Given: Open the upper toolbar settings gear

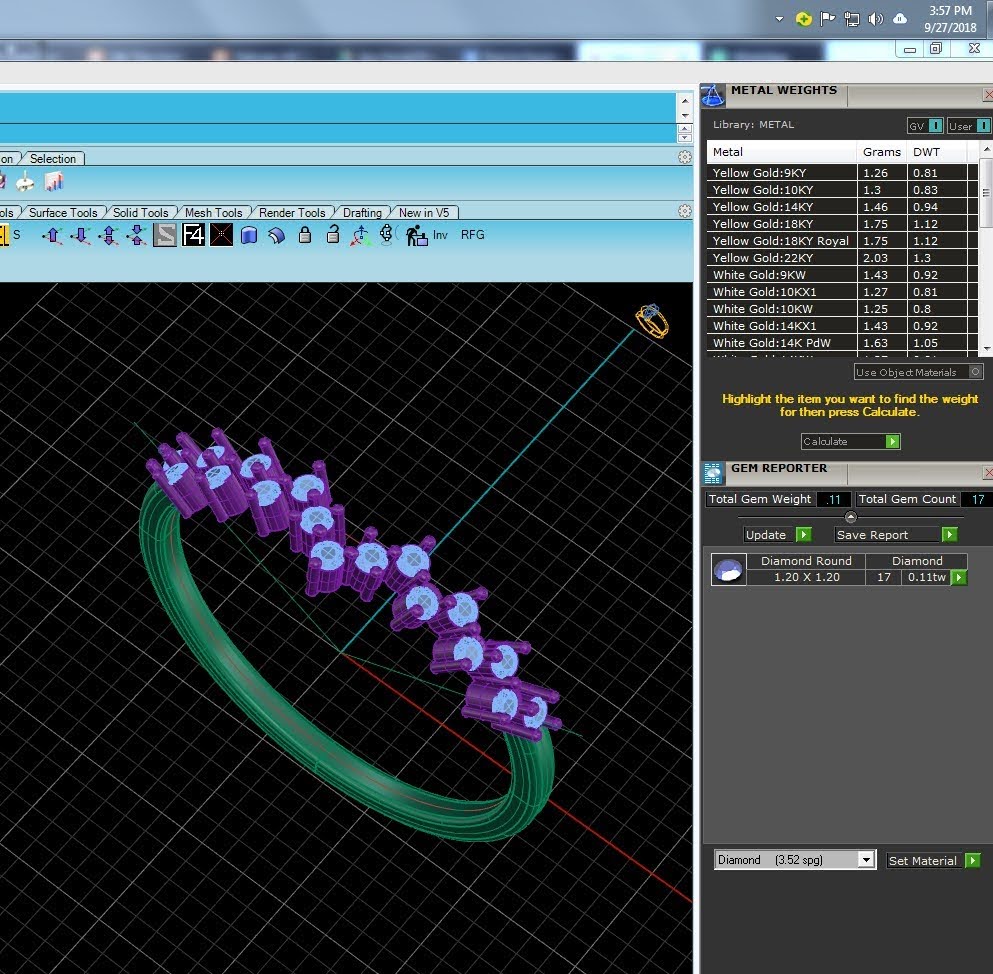Looking at the screenshot, I should tap(685, 157).
